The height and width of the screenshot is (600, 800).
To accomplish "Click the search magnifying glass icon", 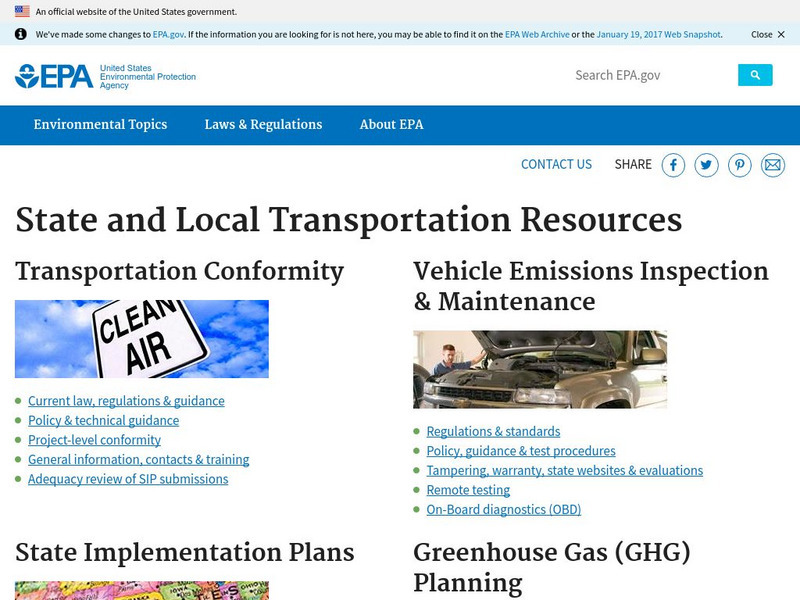I will coord(757,74).
